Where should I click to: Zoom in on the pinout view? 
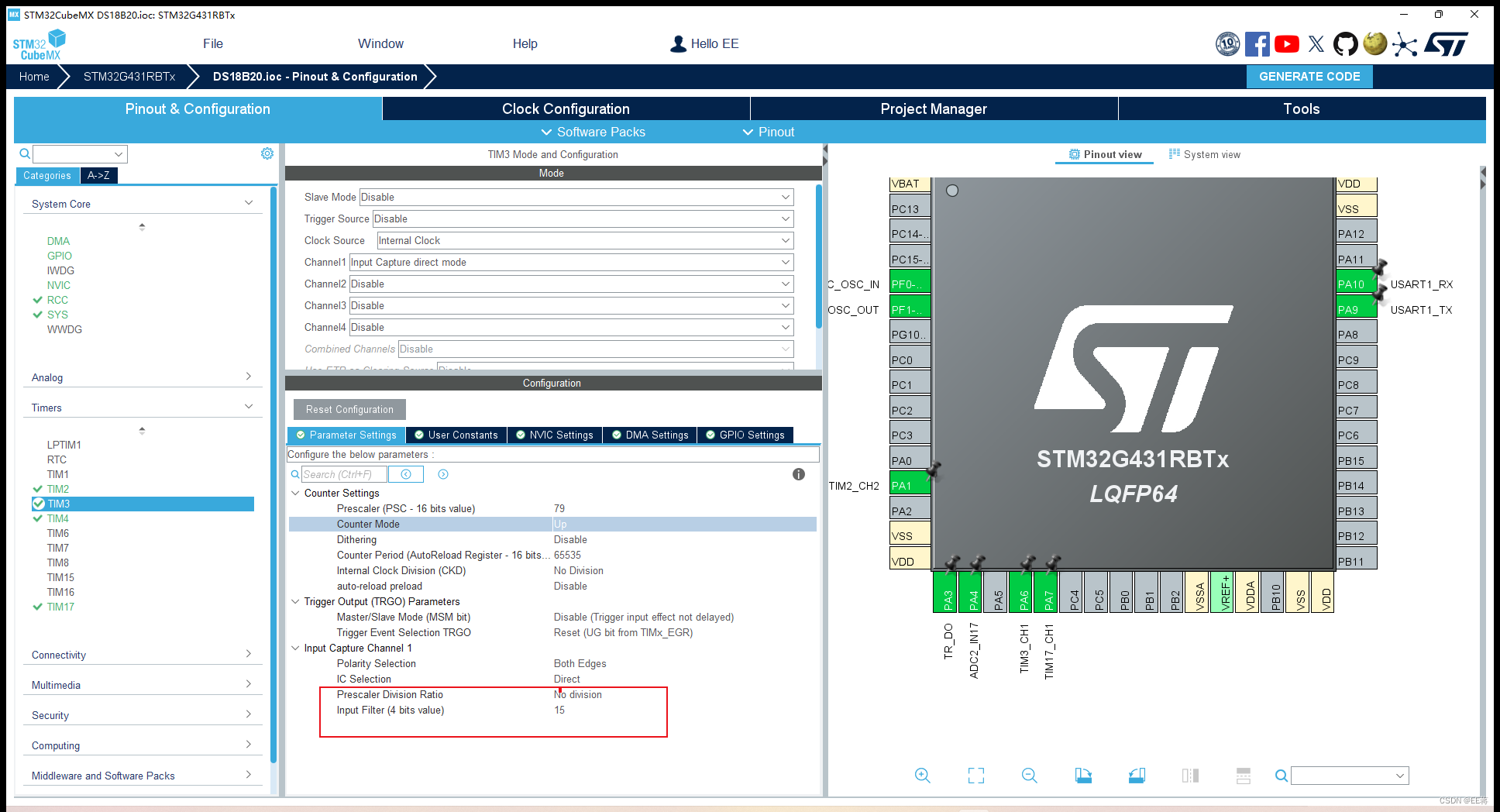(922, 776)
